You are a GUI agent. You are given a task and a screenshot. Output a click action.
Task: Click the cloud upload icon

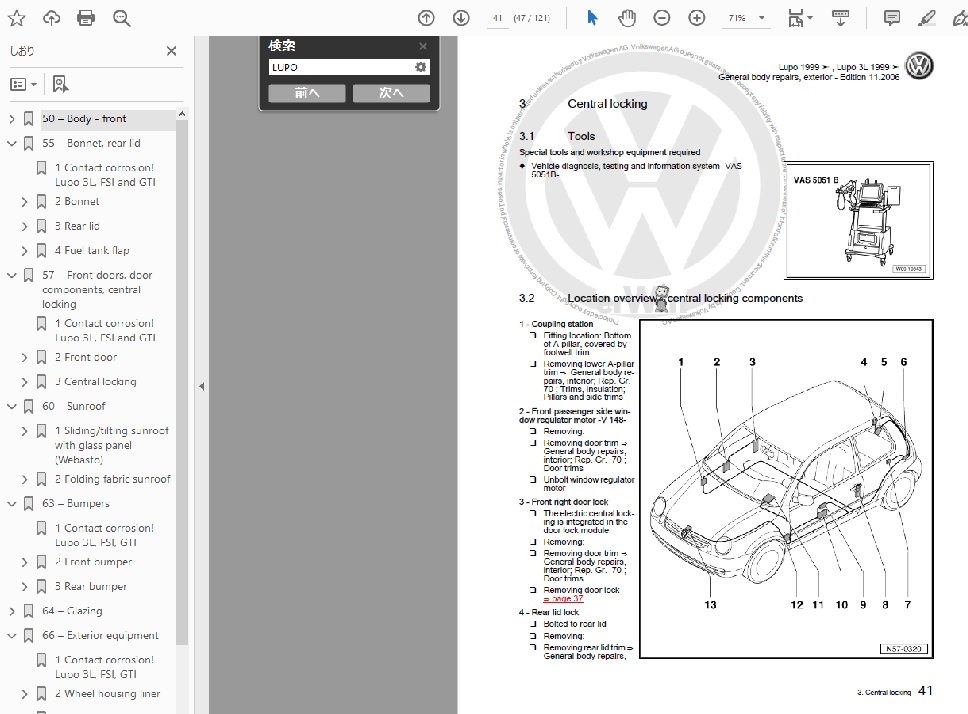click(51, 18)
